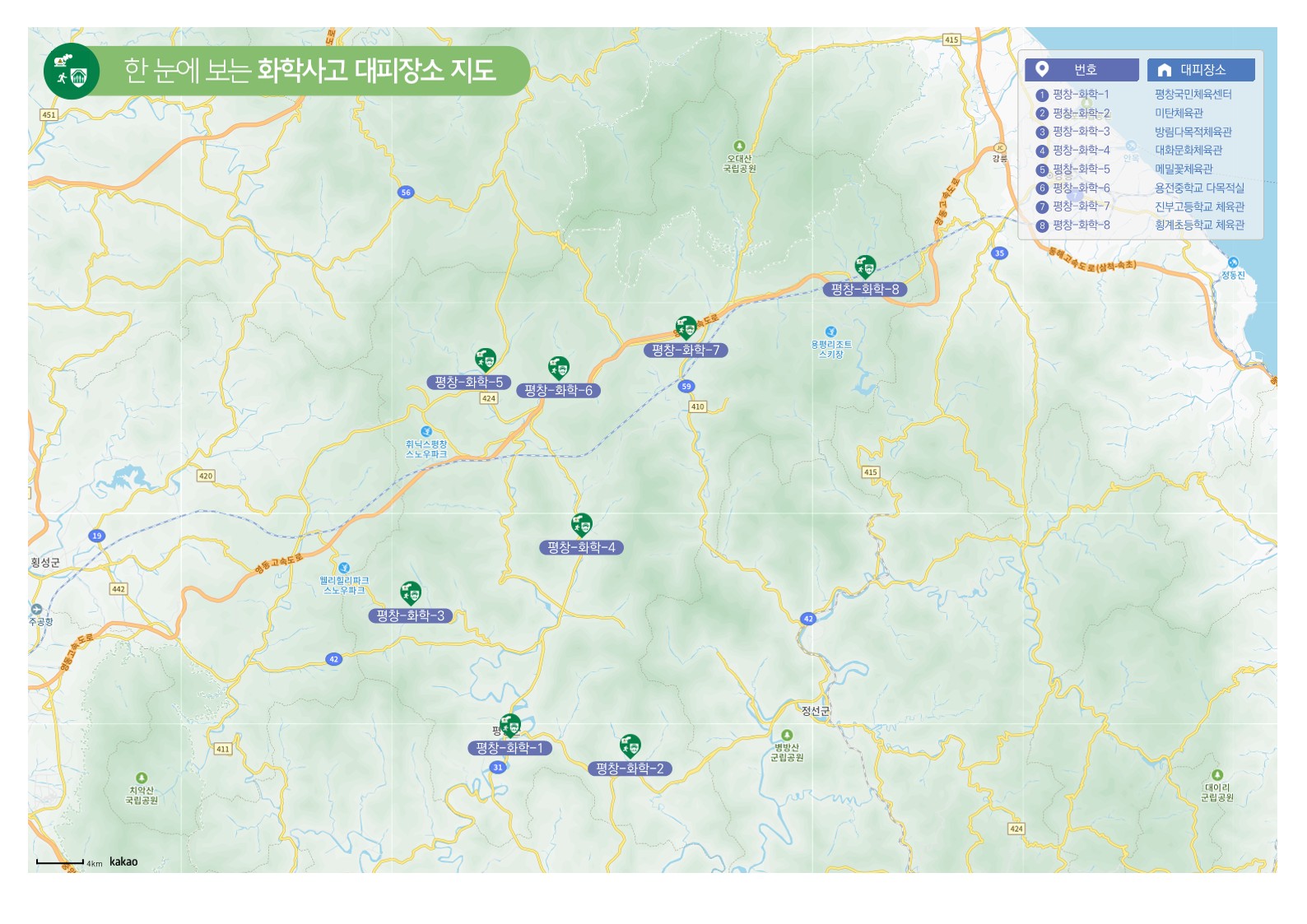This screenshot has width=1307, height=924.
Task: Click the shelter marker above 평창-화학-2
Action: click(x=630, y=745)
